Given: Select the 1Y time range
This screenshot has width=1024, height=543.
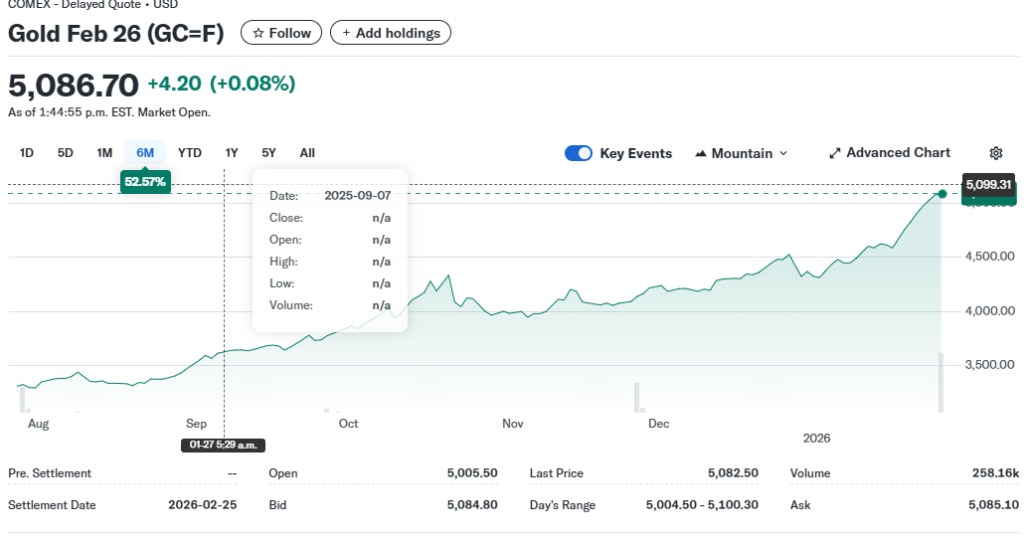Looking at the screenshot, I should point(231,153).
